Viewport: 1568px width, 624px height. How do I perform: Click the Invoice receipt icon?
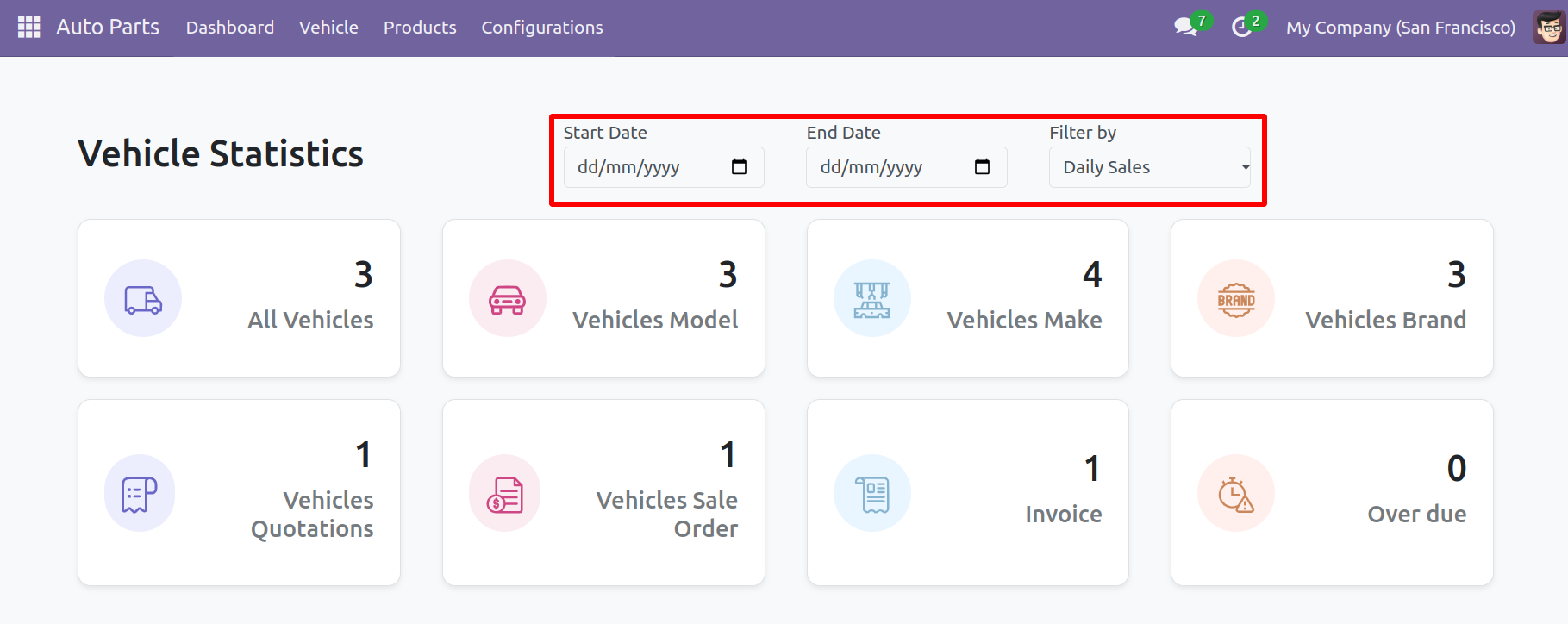[871, 494]
